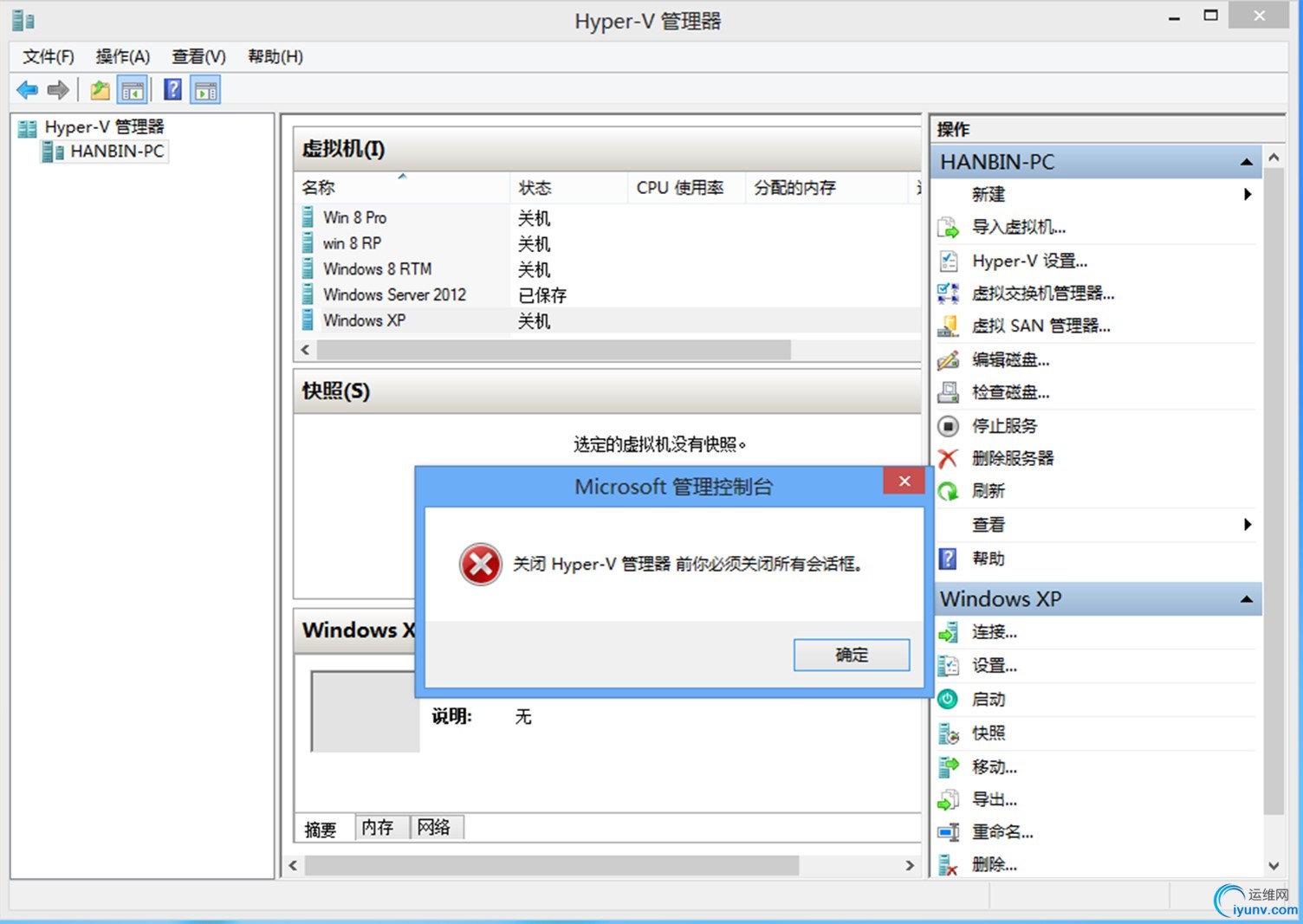Click the blue Help question mark toolbar icon

click(173, 89)
